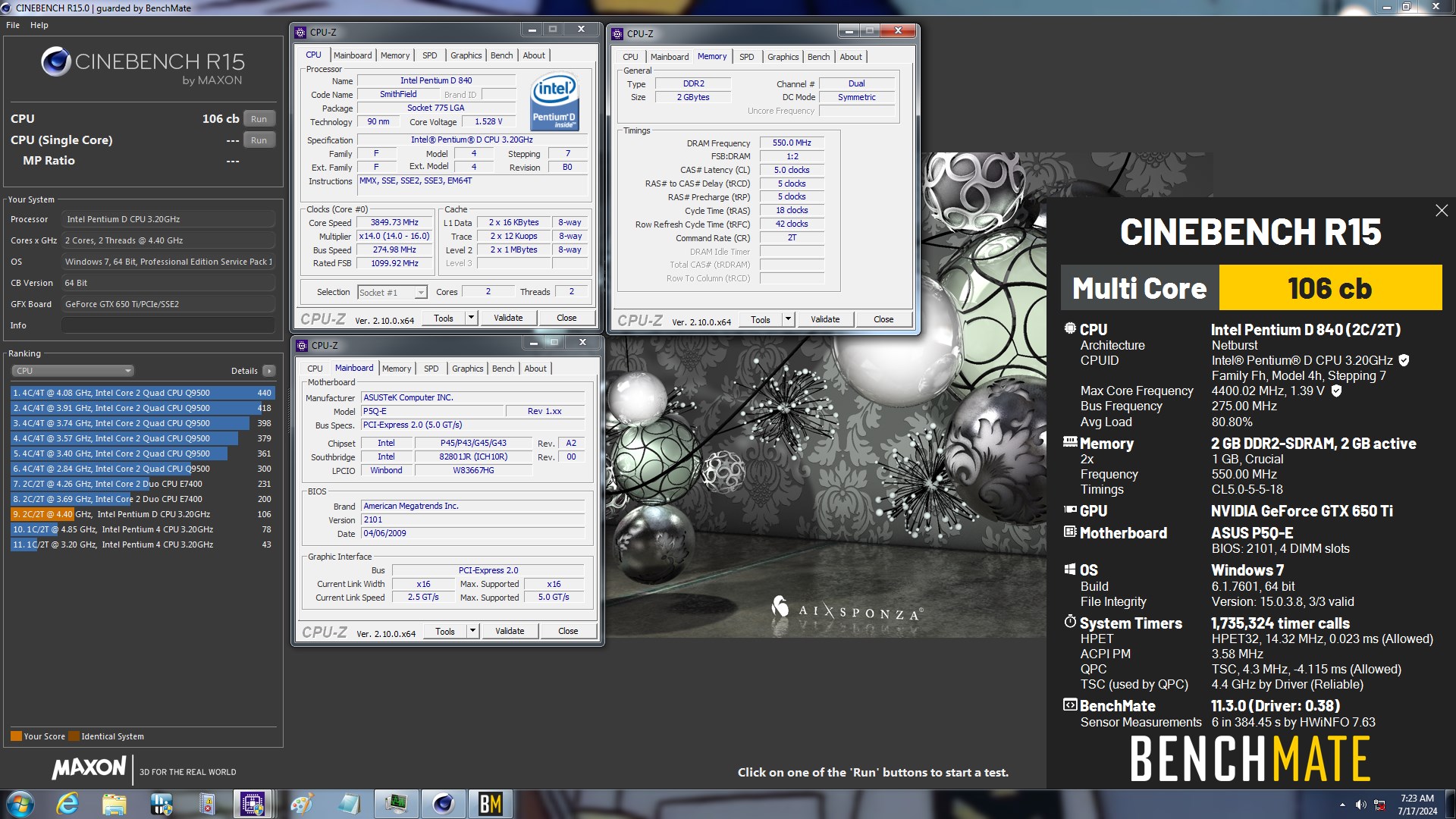The height and width of the screenshot is (819, 1456).
Task: Open Notepad taskbar icon
Action: click(x=350, y=804)
